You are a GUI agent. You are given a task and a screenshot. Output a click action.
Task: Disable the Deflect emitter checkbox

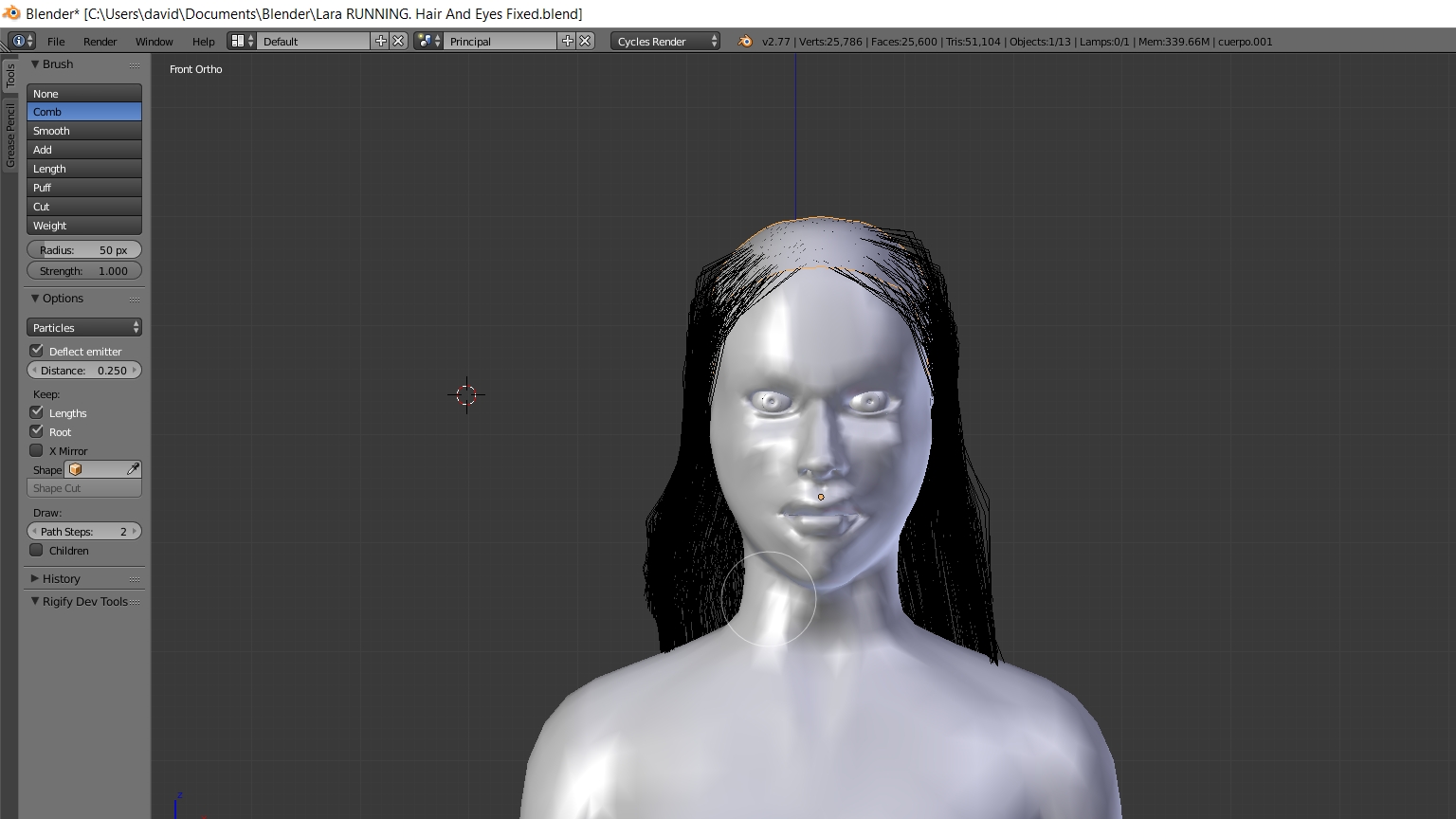(x=37, y=351)
